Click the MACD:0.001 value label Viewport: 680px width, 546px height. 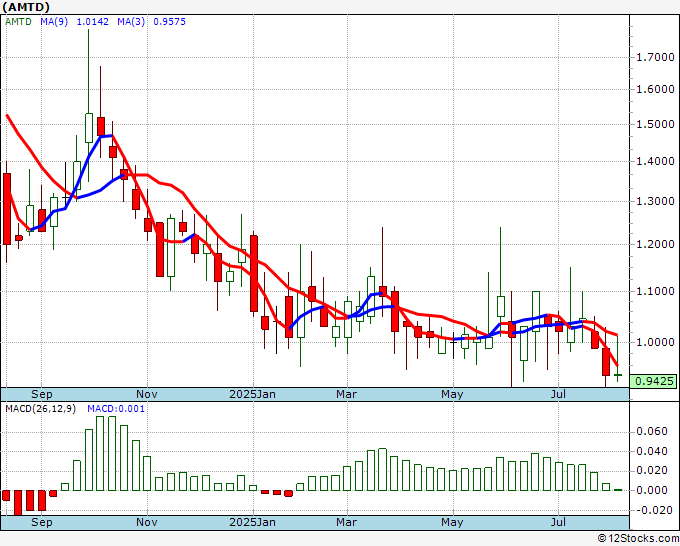click(116, 409)
